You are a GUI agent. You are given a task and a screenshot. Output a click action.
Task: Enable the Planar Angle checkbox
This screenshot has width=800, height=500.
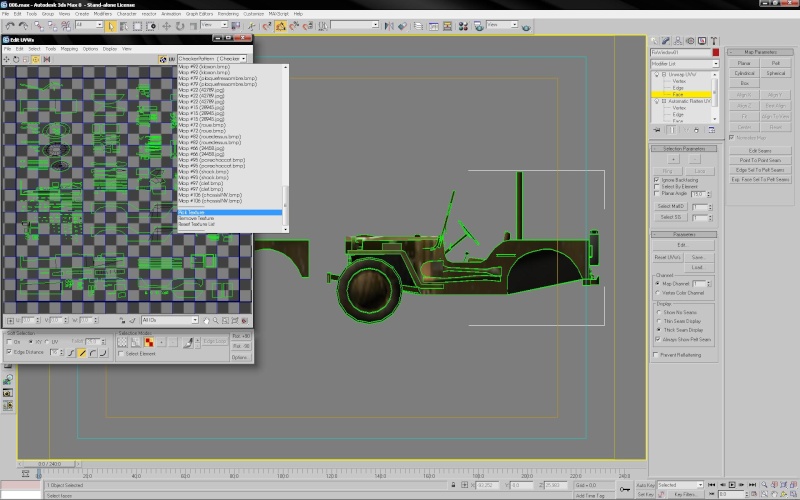[657, 194]
